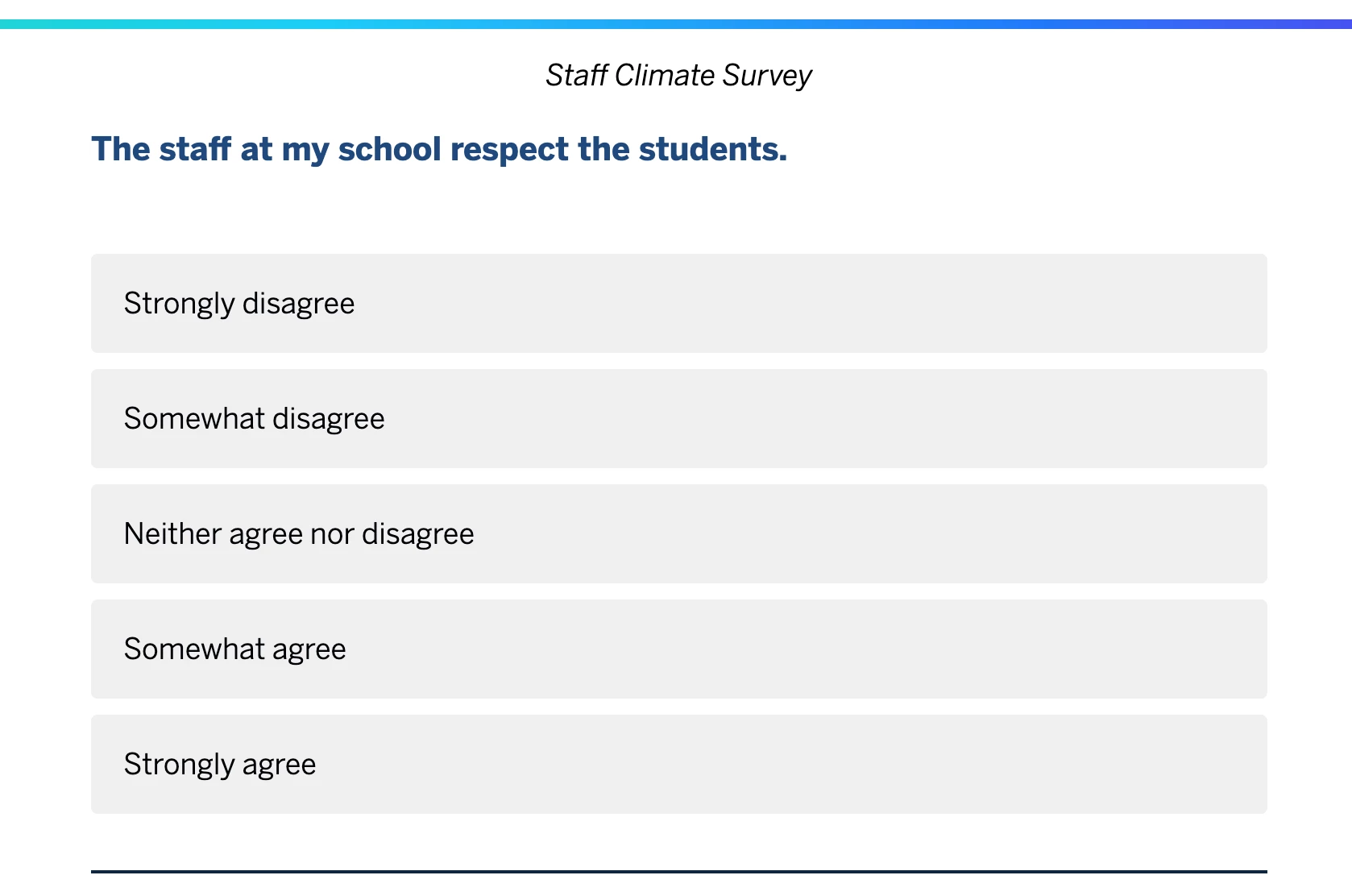Click the "Strongly agree" label text
Image resolution: width=1352 pixels, height=896 pixels.
[x=220, y=765]
